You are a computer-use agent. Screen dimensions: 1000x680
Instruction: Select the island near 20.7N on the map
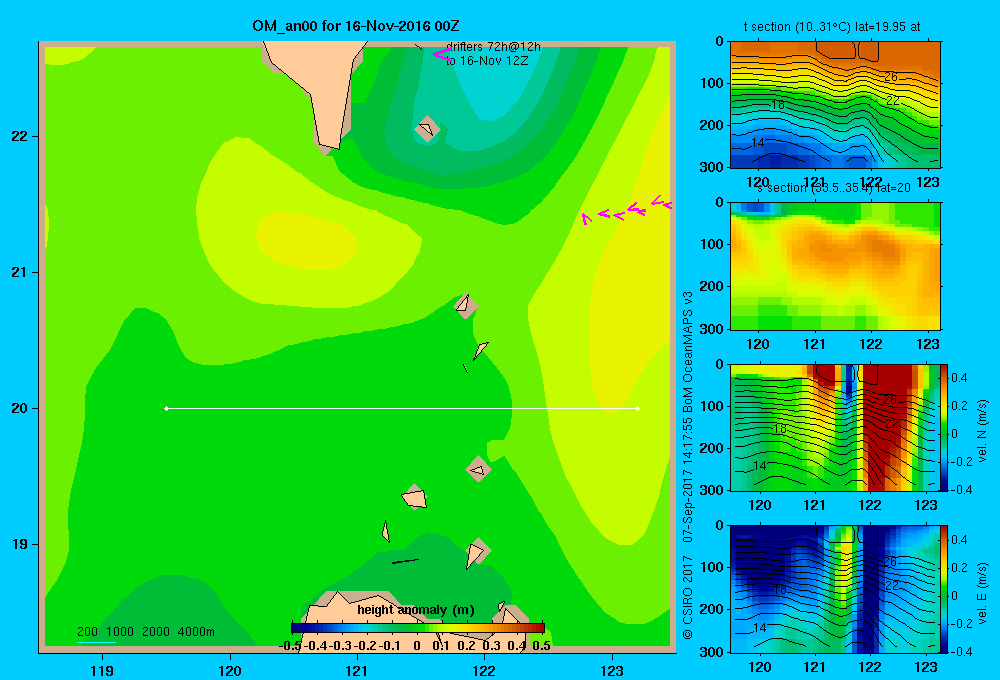click(x=466, y=306)
